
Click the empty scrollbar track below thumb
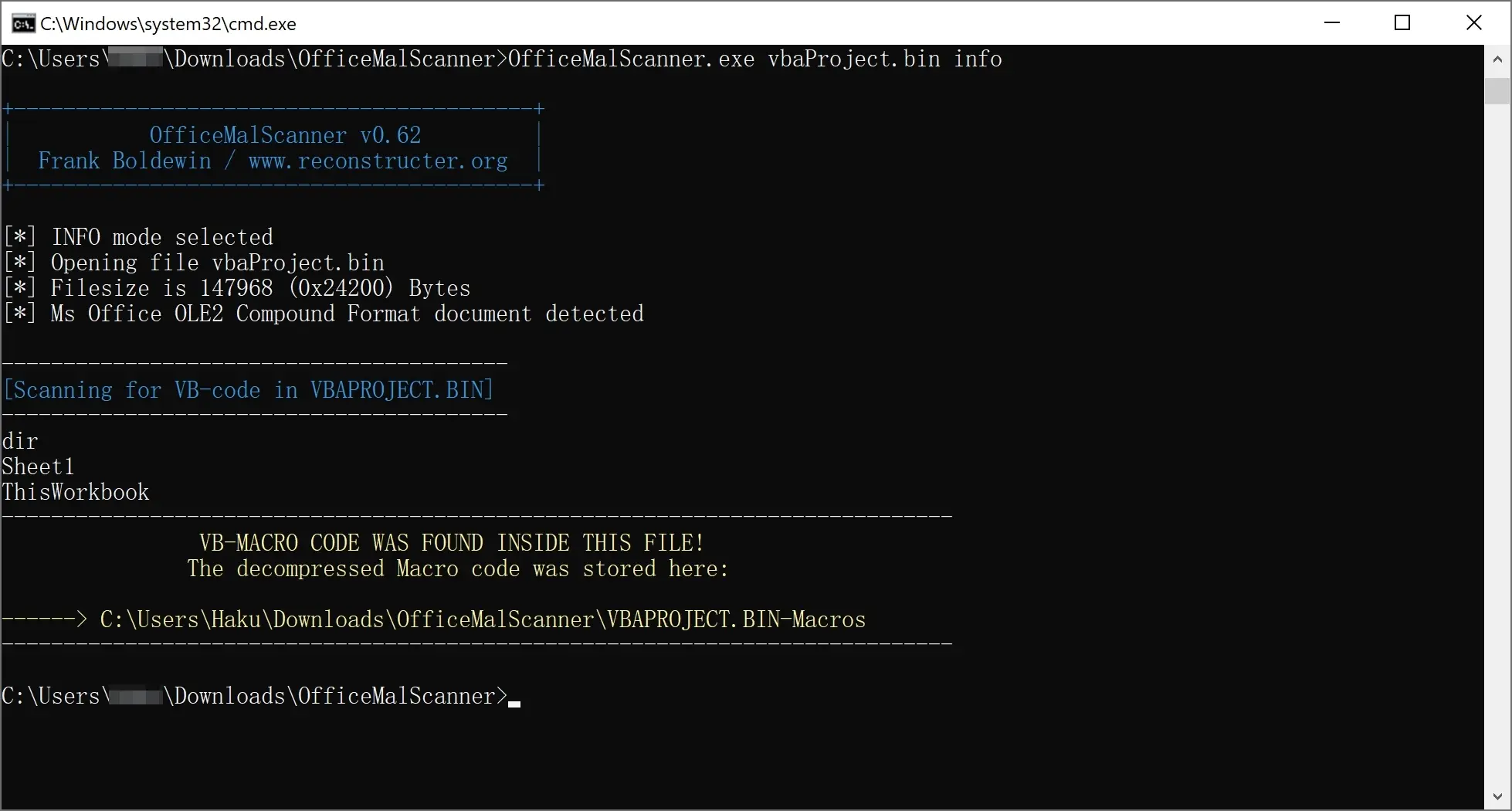(x=1497, y=448)
